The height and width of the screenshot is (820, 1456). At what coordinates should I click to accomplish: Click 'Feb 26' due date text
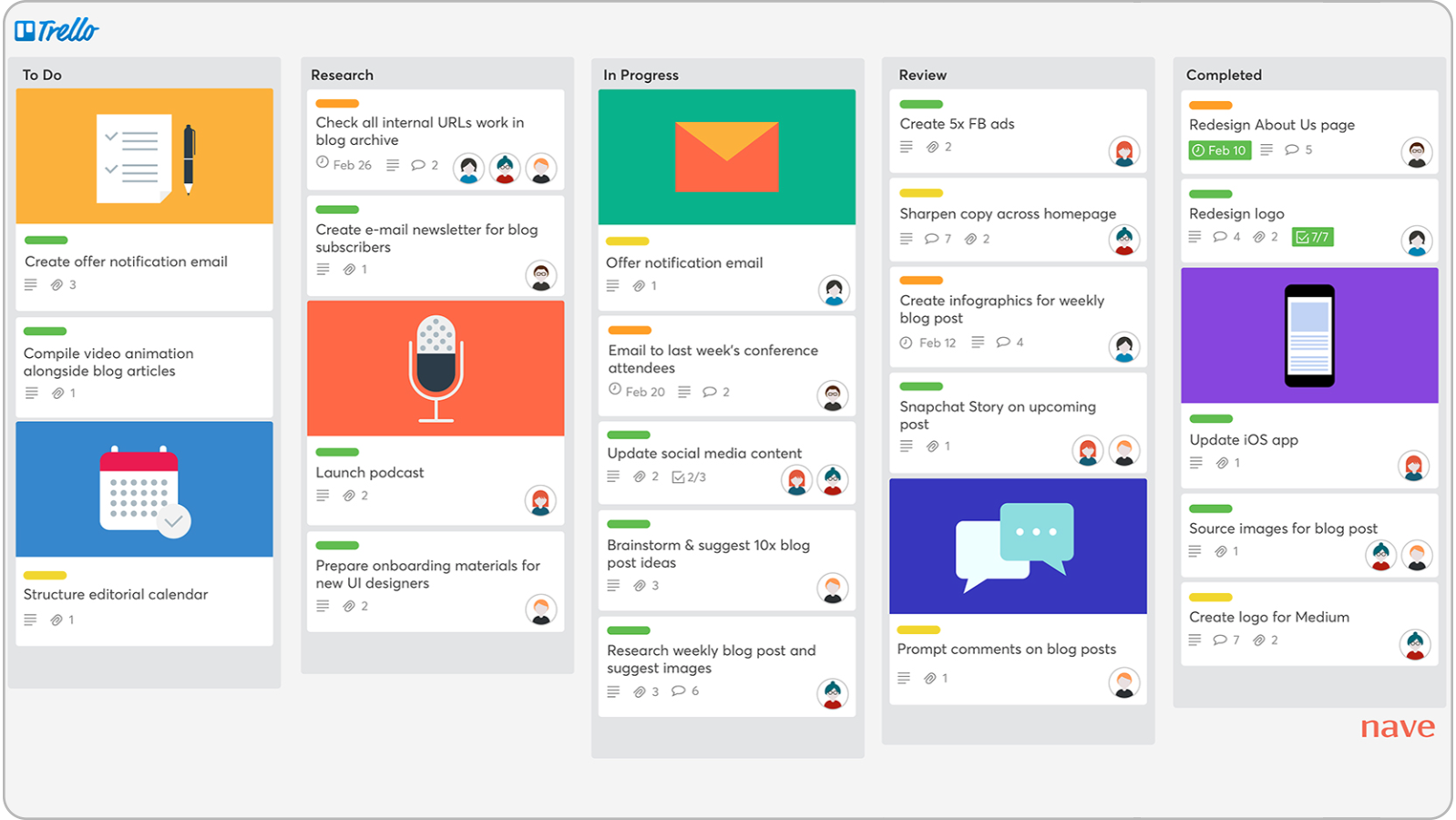tap(353, 165)
